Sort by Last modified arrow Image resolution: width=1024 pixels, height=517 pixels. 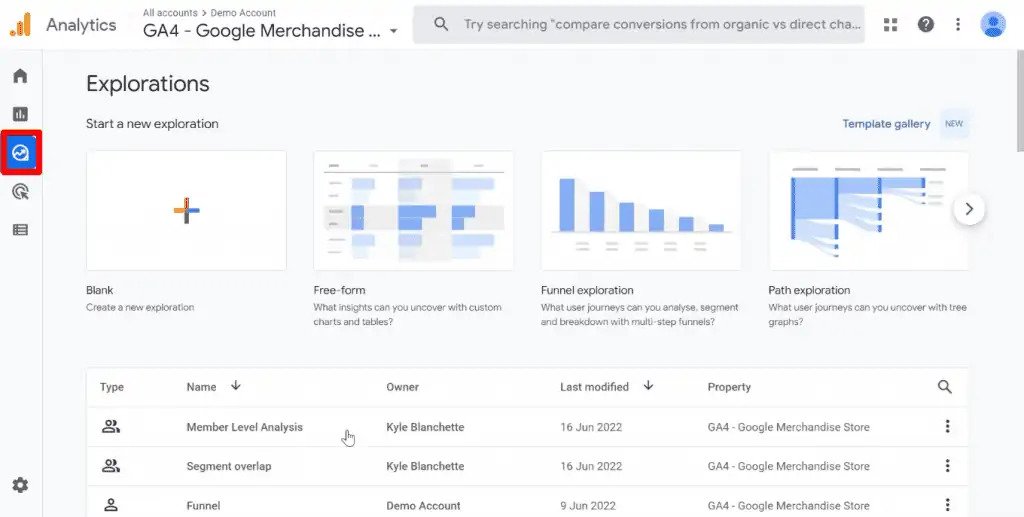point(648,386)
